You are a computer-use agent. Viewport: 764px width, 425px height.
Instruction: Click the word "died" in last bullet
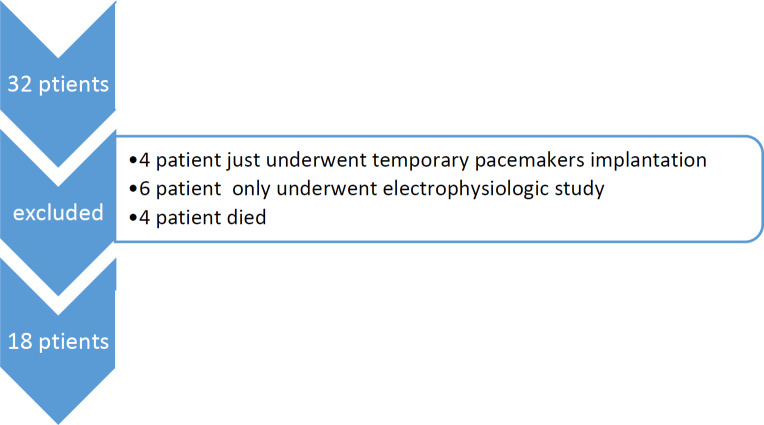pos(244,215)
